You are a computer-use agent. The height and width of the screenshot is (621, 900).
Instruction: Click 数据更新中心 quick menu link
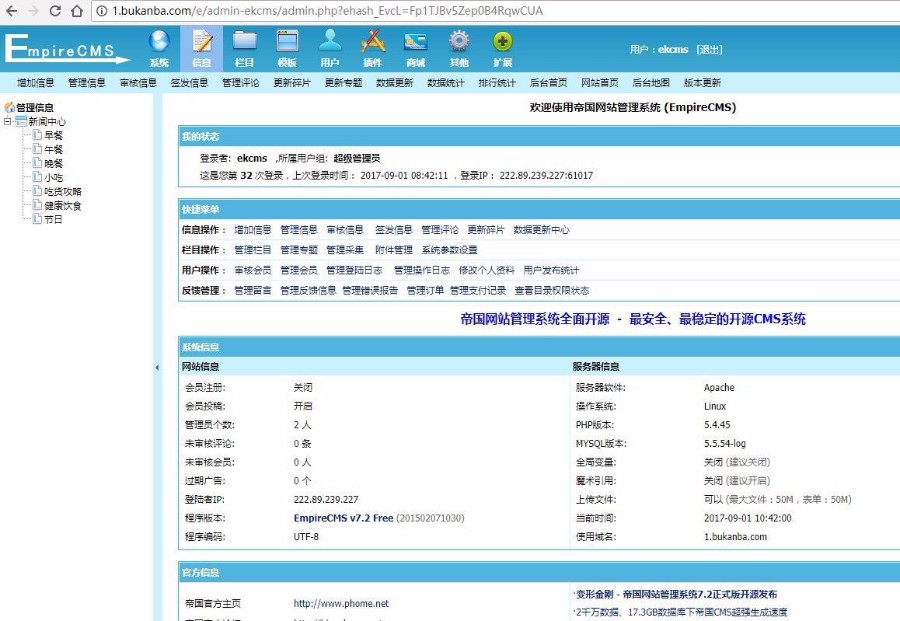541,230
